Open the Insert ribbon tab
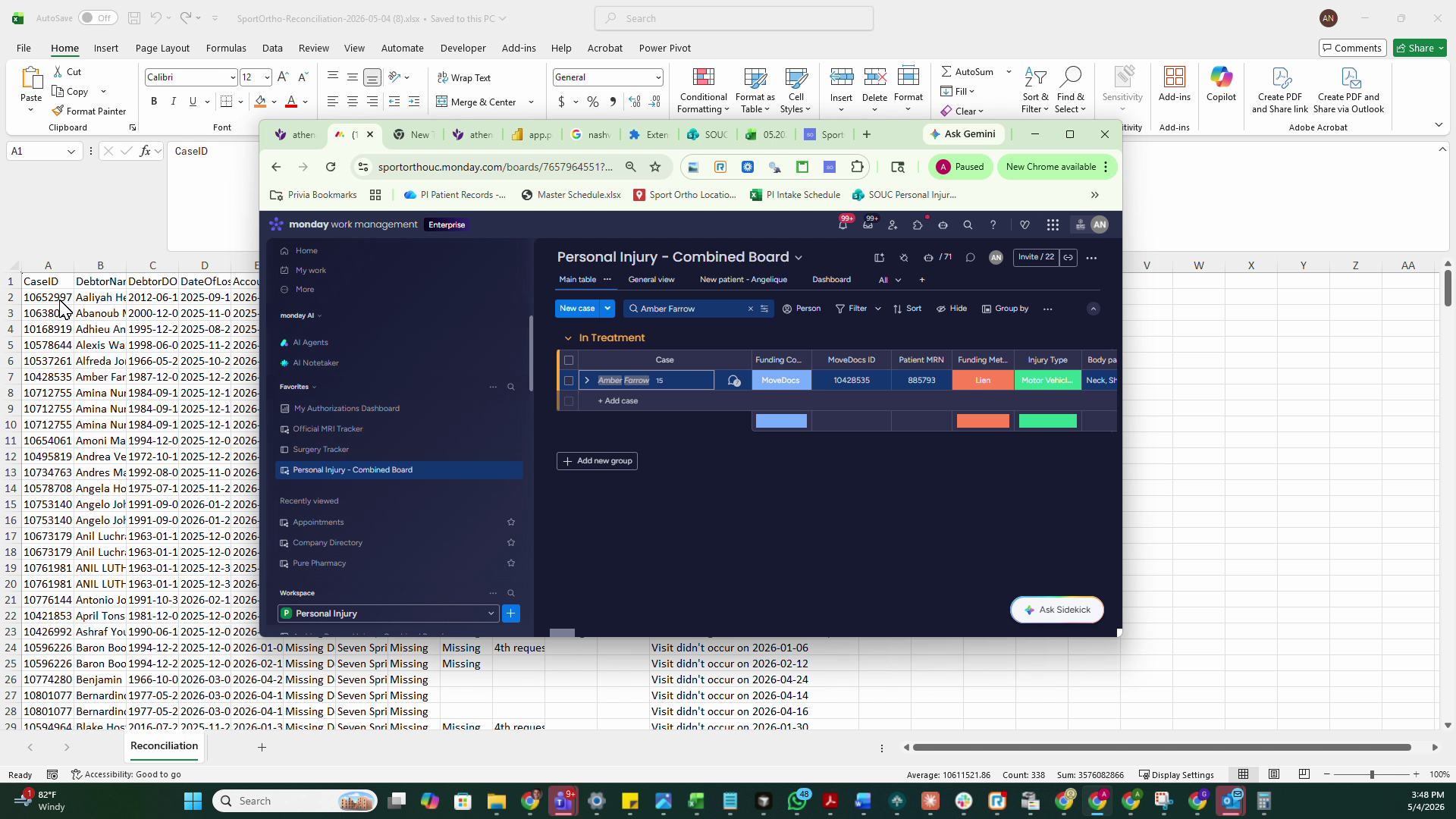Viewport: 1456px width, 819px height. [106, 48]
